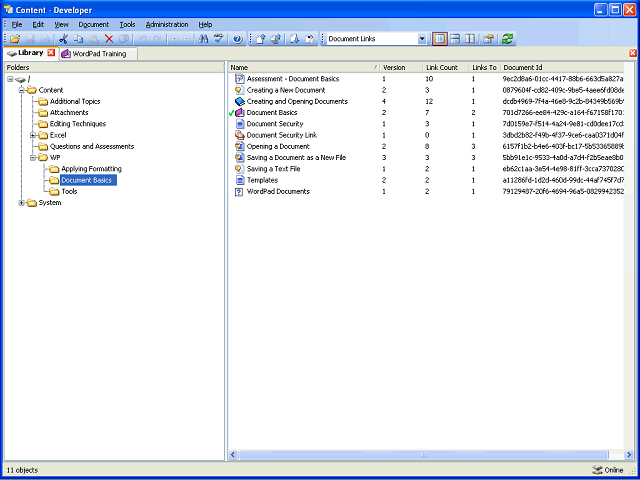Open the Document Links view dropdown

422,39
